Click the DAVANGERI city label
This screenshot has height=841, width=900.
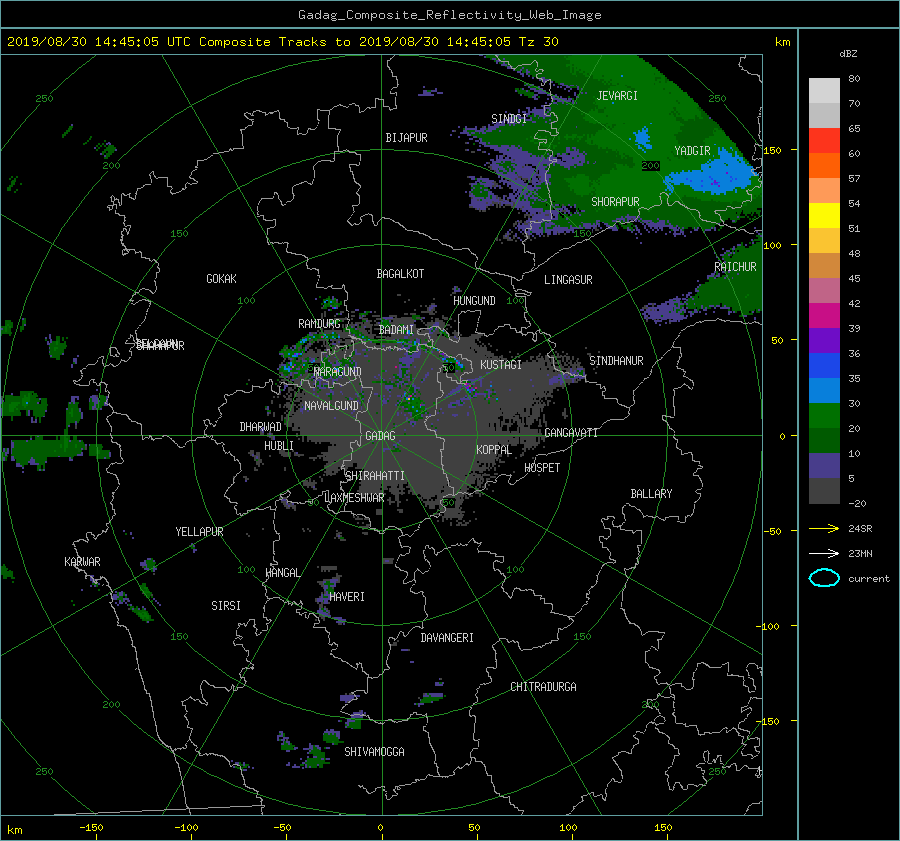447,638
